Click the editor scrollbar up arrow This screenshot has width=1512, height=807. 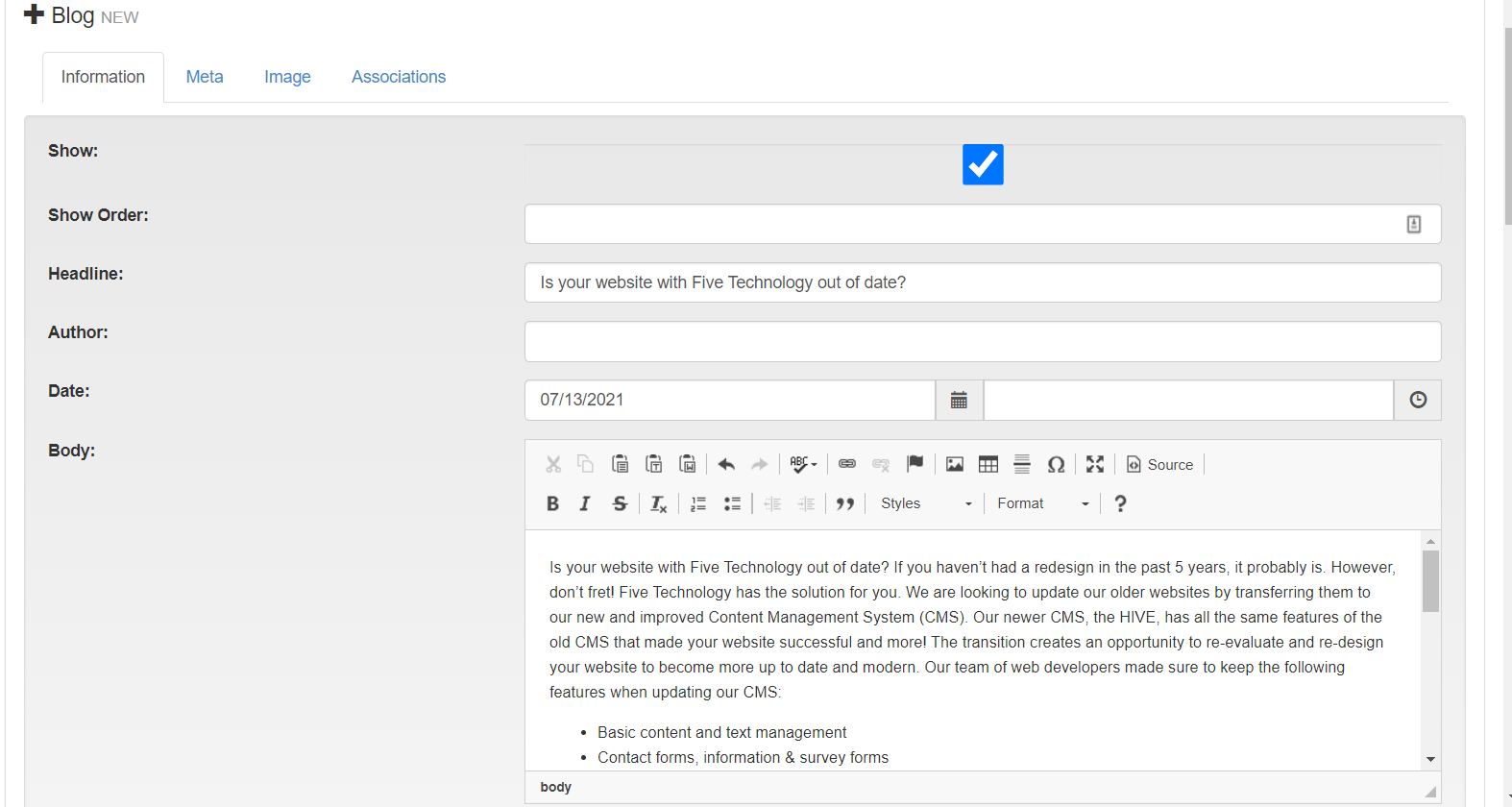[1430, 541]
